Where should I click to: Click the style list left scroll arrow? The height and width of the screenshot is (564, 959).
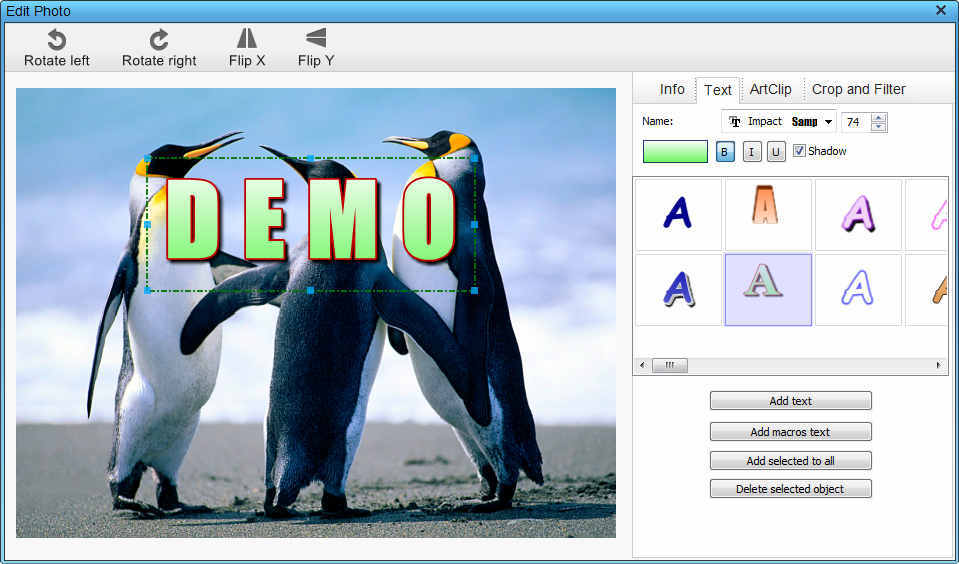tap(642, 365)
